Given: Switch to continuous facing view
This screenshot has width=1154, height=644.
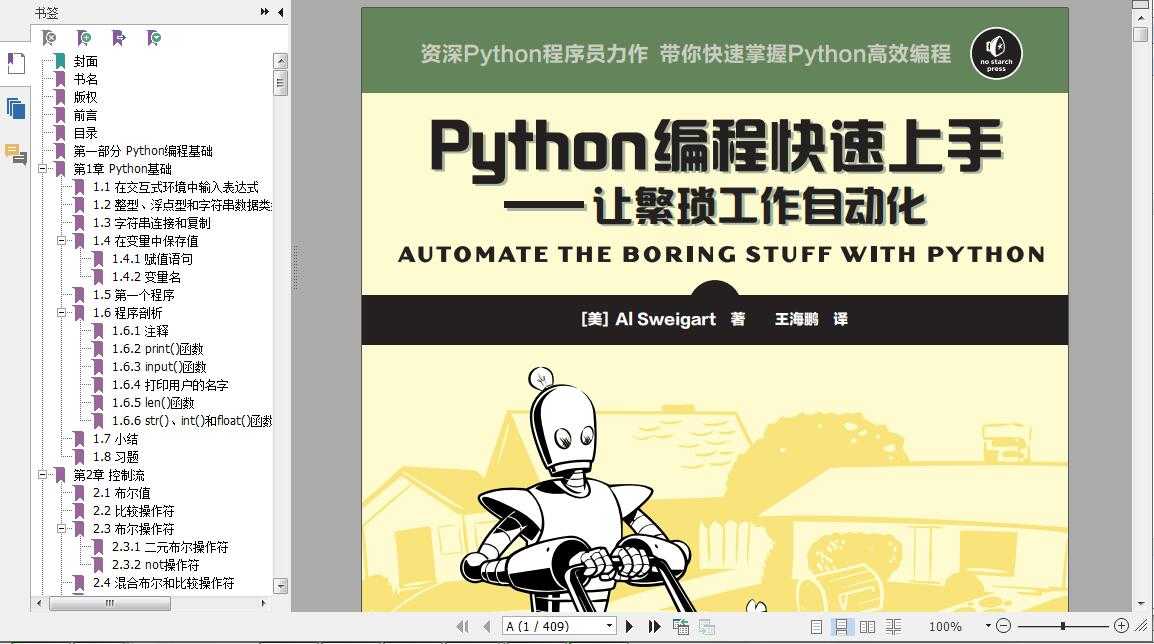Looking at the screenshot, I should 893,626.
